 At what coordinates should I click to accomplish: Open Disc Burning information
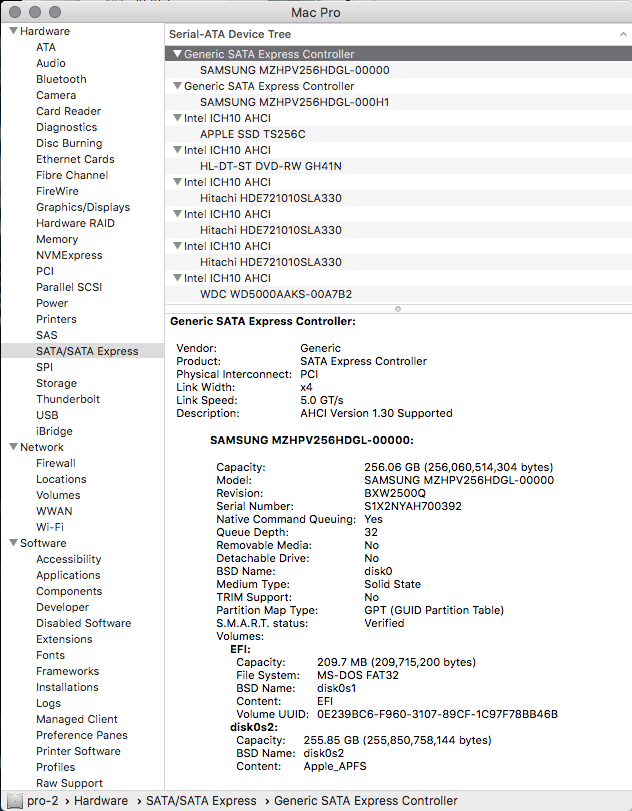69,143
